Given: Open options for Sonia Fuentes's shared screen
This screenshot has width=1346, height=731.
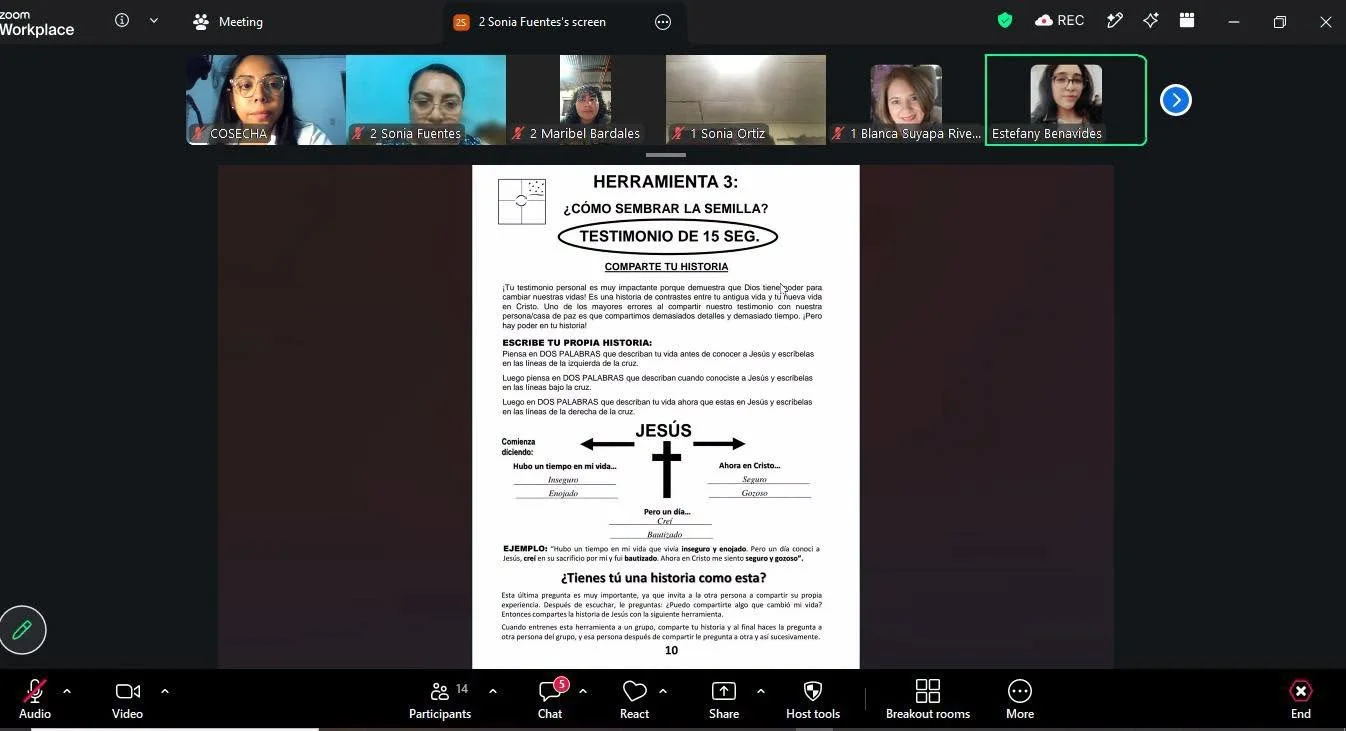Looking at the screenshot, I should pyautogui.click(x=663, y=22).
